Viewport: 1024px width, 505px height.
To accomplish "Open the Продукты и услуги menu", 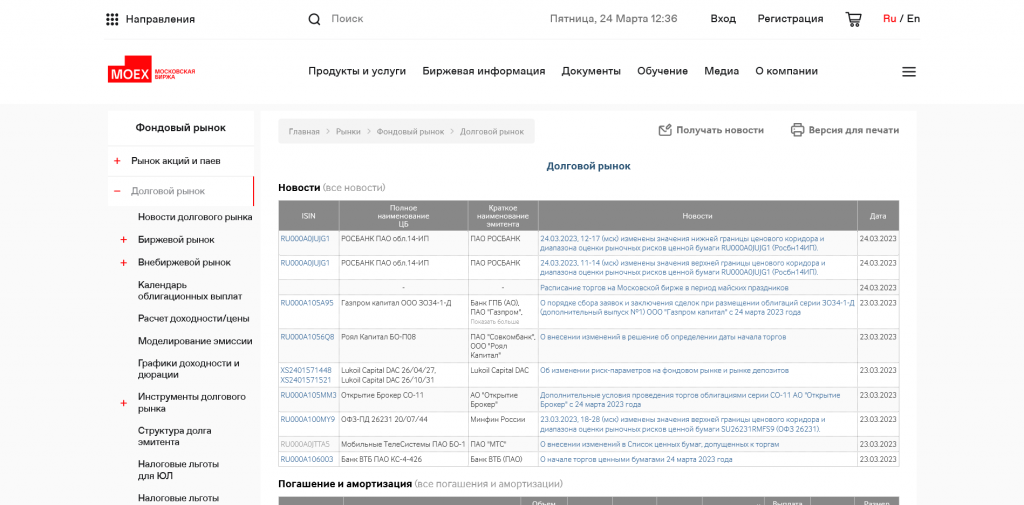I will click(x=357, y=71).
